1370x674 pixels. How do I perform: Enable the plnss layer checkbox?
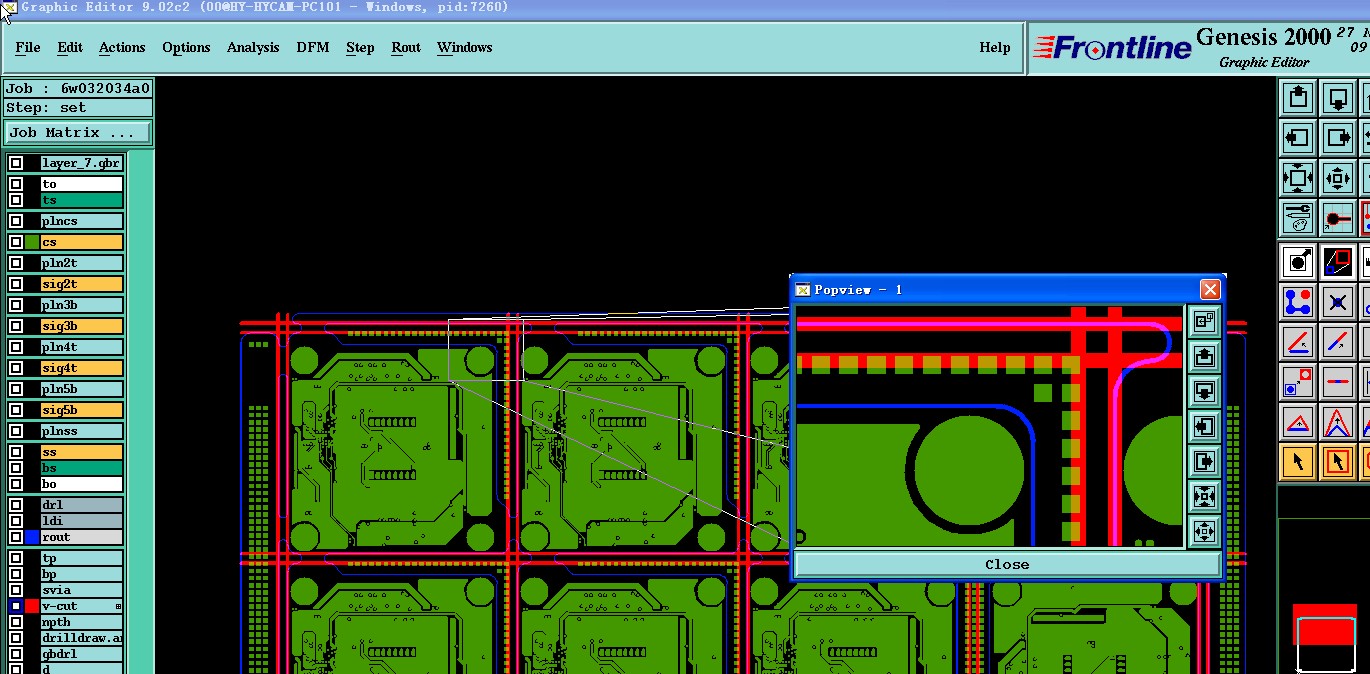(x=16, y=431)
